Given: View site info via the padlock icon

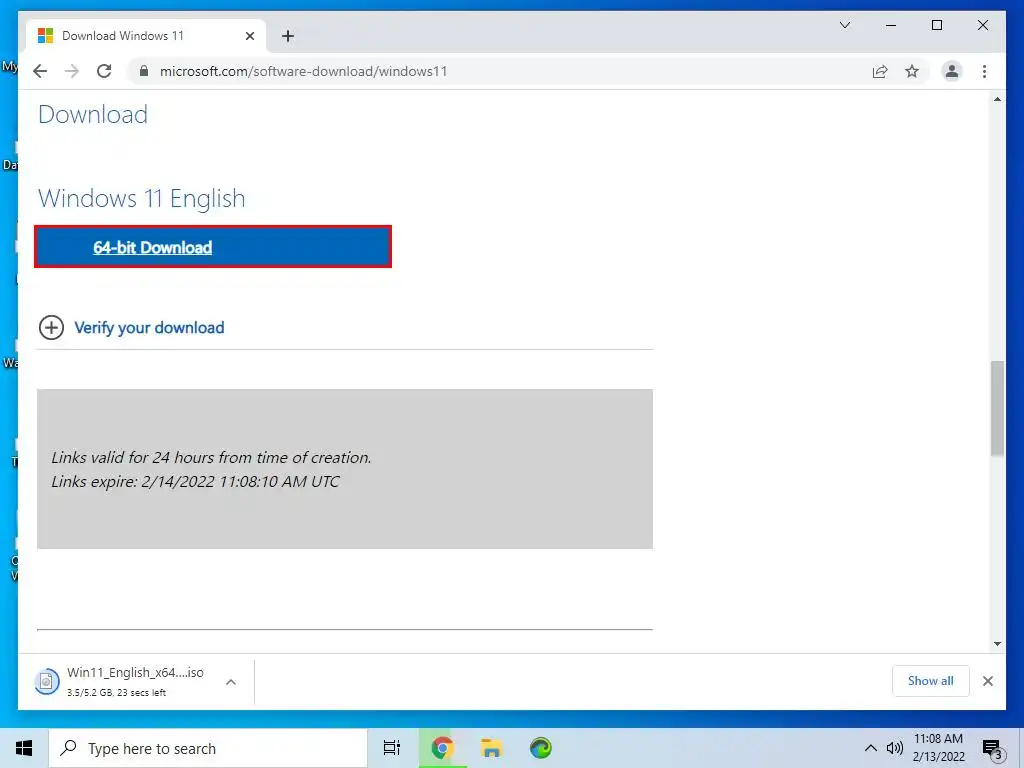Looking at the screenshot, I should (x=144, y=71).
